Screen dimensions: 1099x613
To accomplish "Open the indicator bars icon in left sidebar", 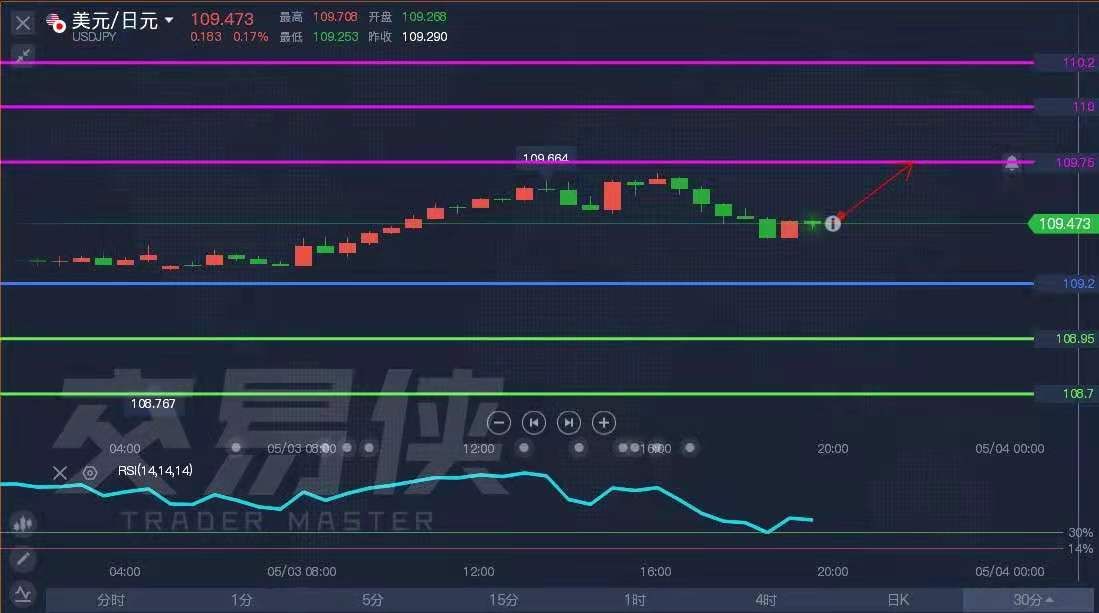I will (22, 522).
